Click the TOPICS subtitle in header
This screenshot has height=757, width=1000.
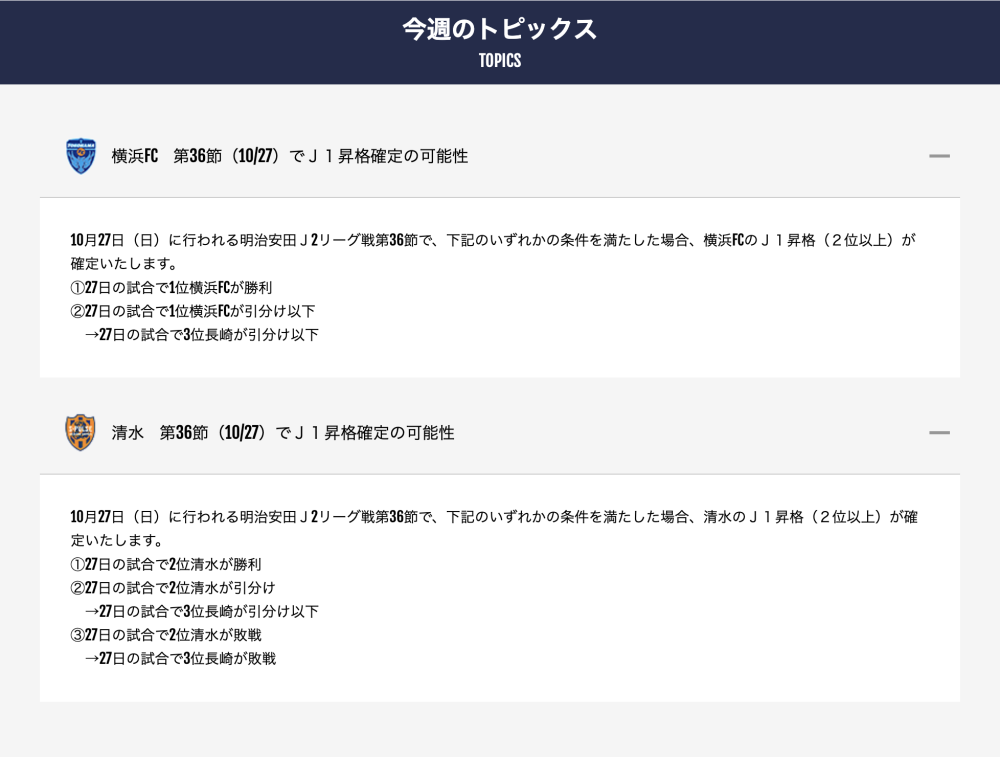pyautogui.click(x=499, y=61)
